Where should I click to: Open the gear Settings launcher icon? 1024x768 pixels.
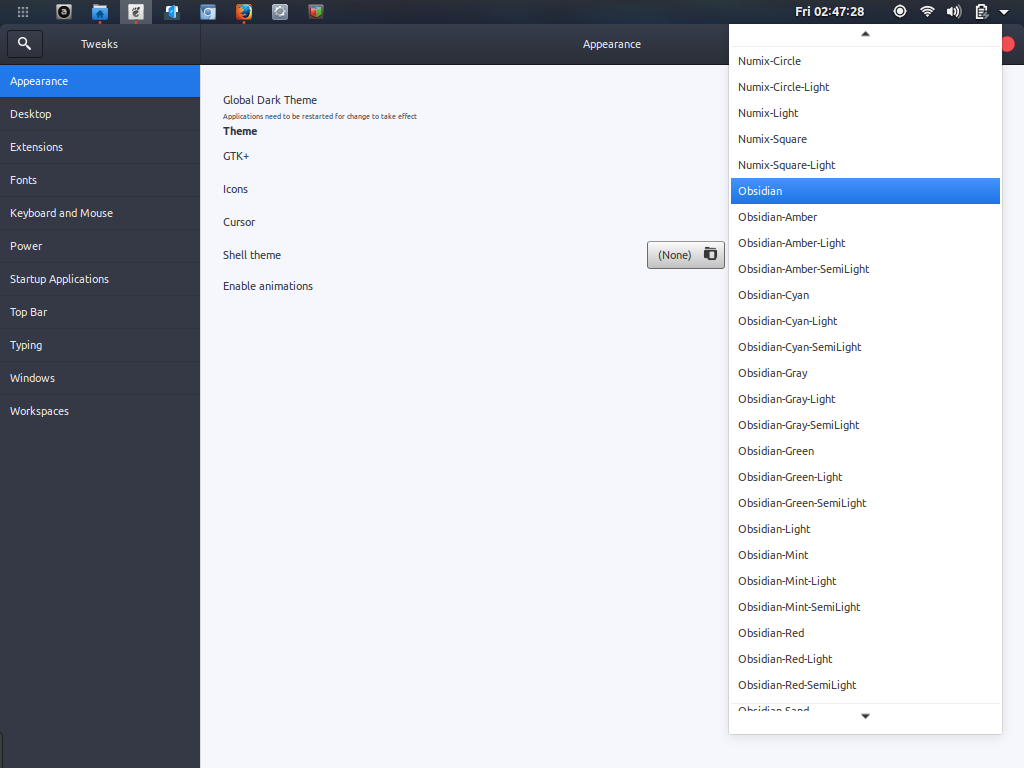(280, 12)
